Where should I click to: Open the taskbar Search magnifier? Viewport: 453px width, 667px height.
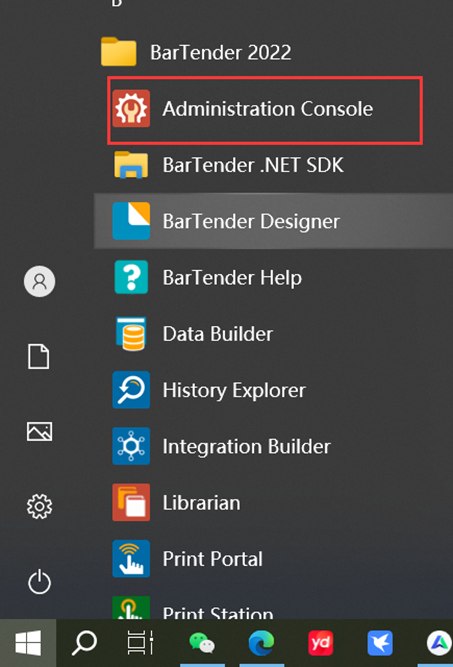pos(84,643)
